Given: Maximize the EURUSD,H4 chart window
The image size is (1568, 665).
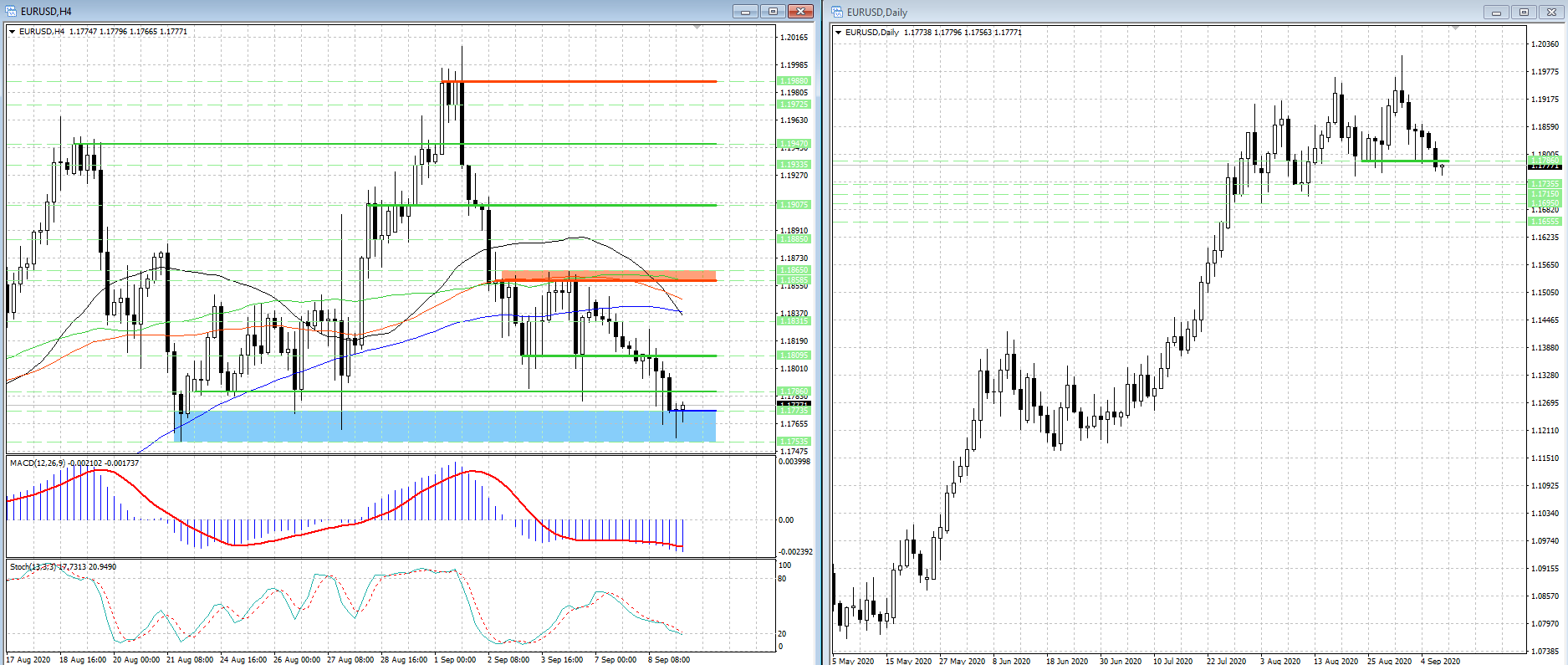Looking at the screenshot, I should point(773,11).
